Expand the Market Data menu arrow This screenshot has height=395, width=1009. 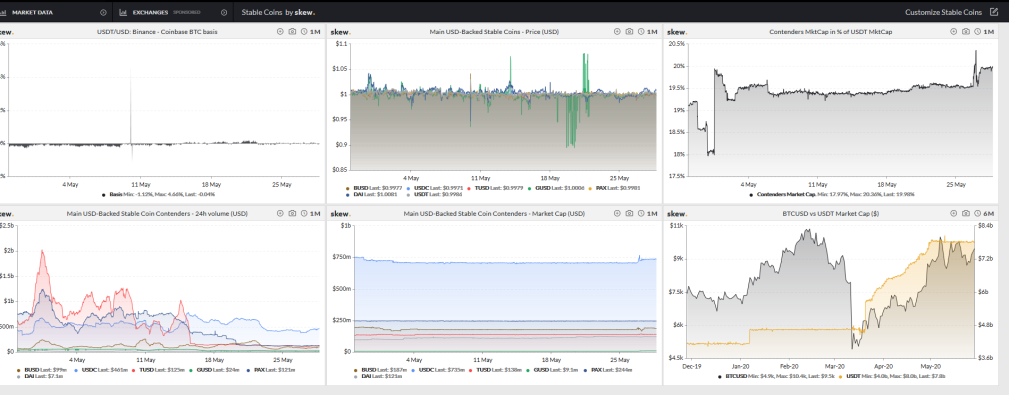[104, 12]
